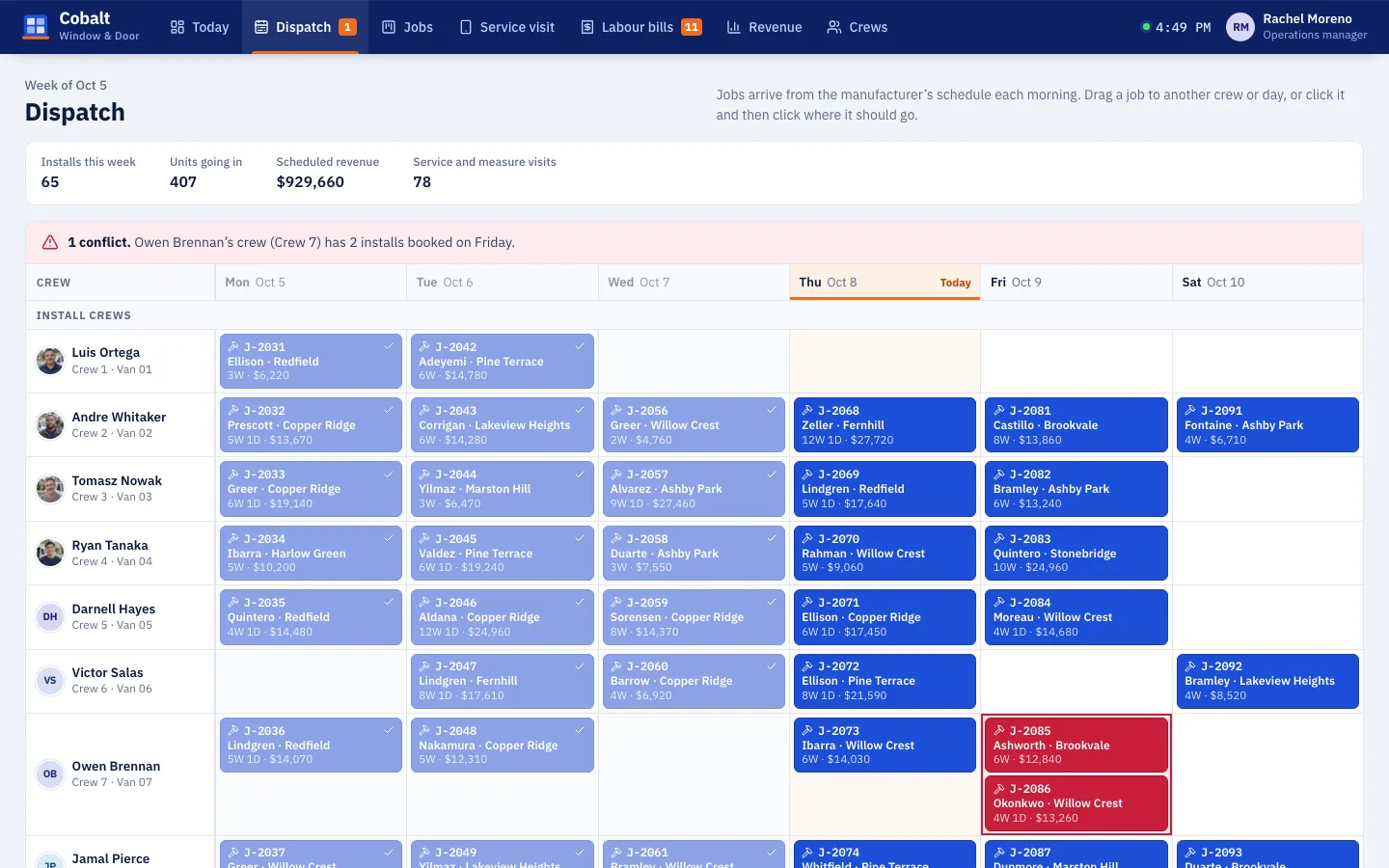Click install tool icon on J-2047
Viewport: 1389px width, 868px height.
tap(424, 665)
